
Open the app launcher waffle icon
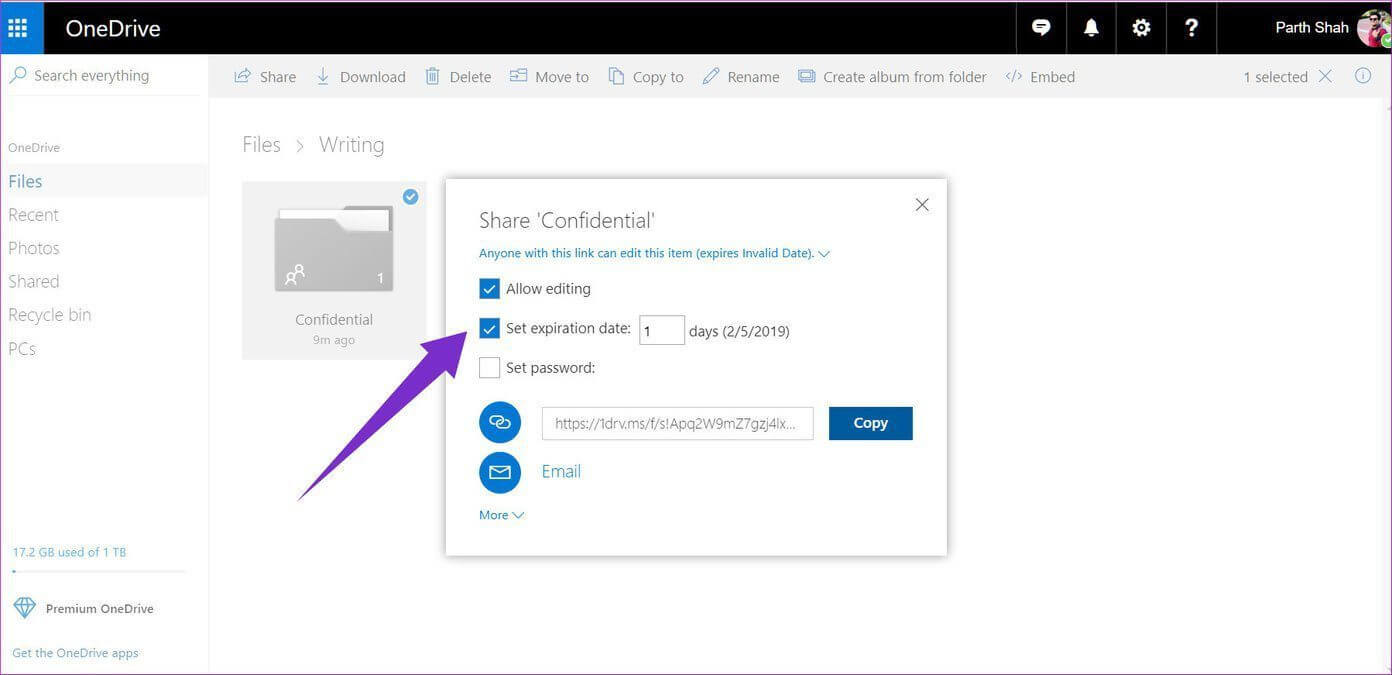[18, 28]
